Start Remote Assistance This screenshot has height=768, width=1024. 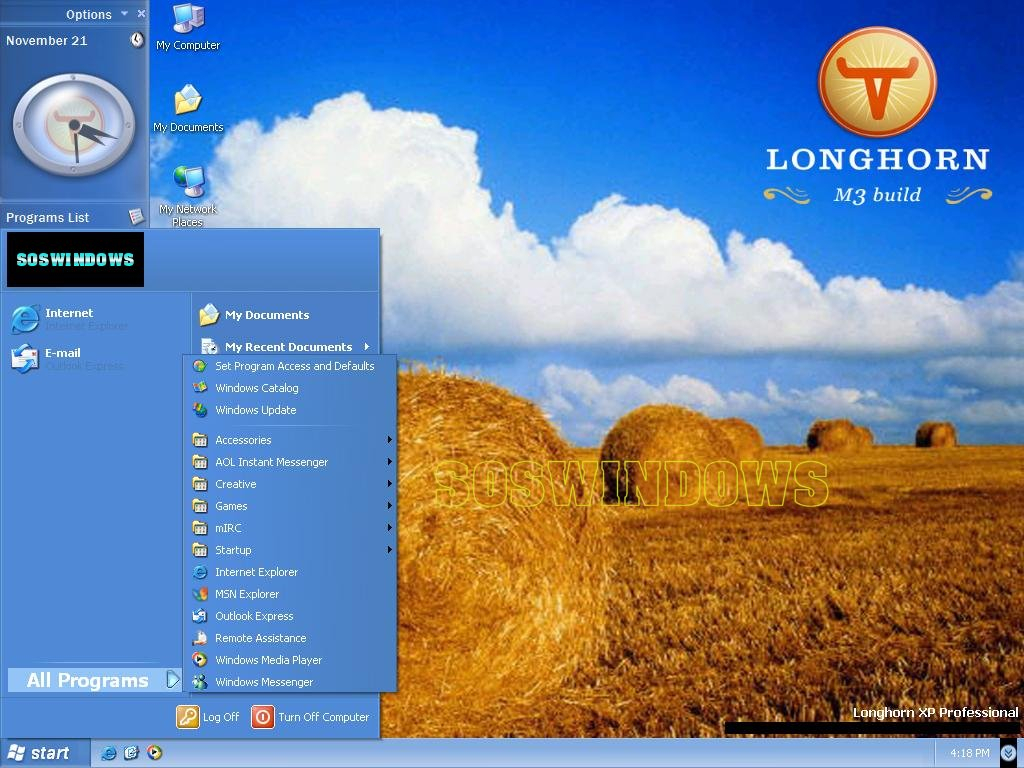(290, 638)
